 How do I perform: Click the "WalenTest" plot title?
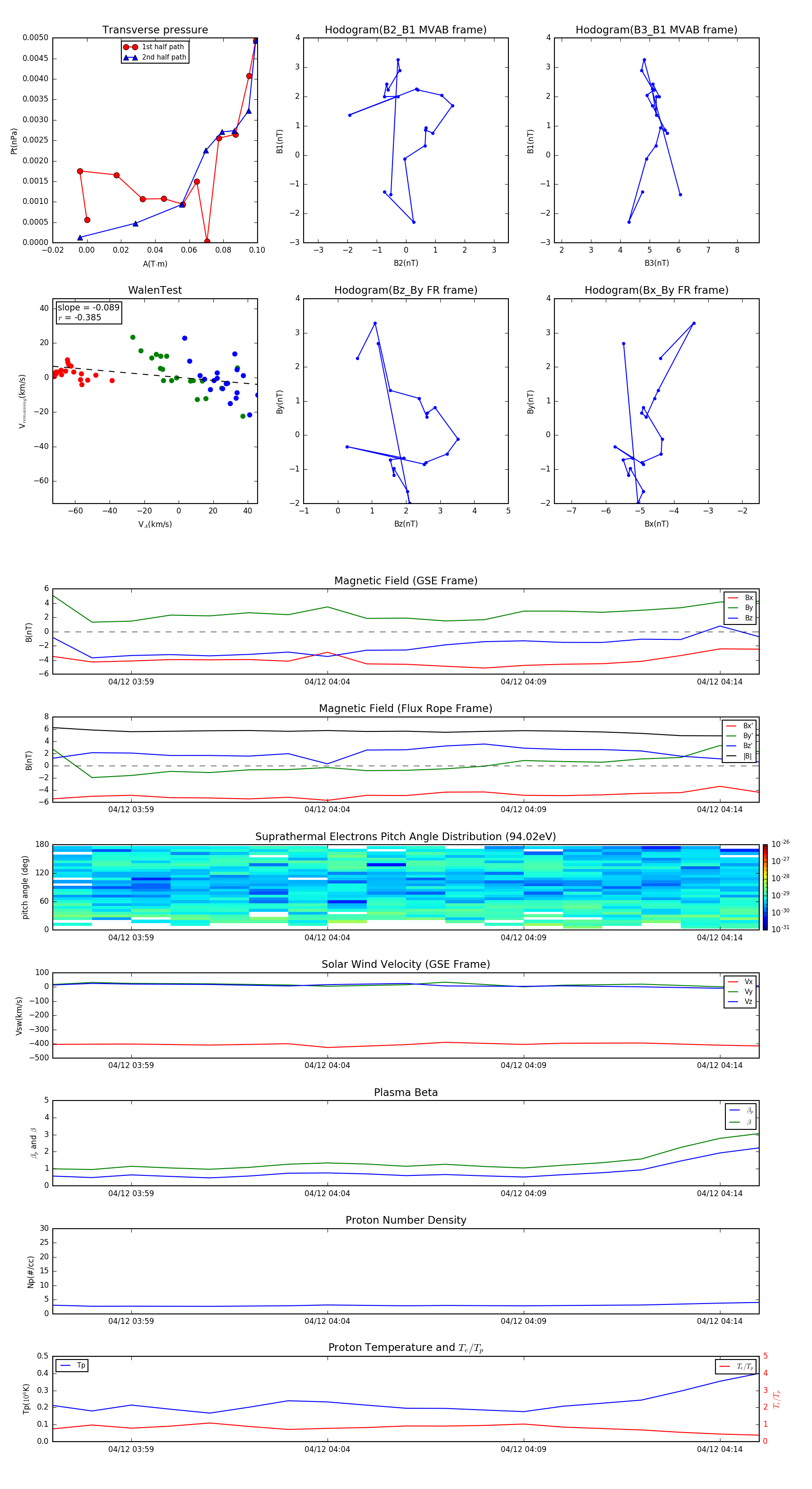(155, 290)
